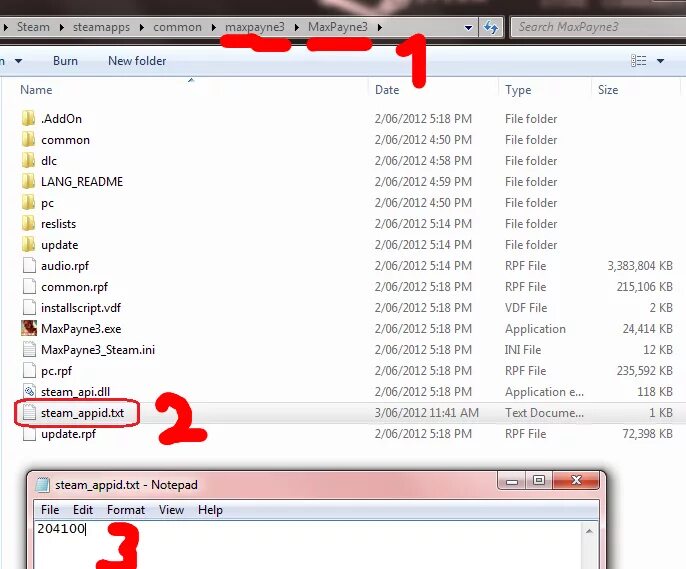Viewport: 686px width, 569px height.
Task: Select the file name steam_appid.txt
Action: tap(82, 413)
